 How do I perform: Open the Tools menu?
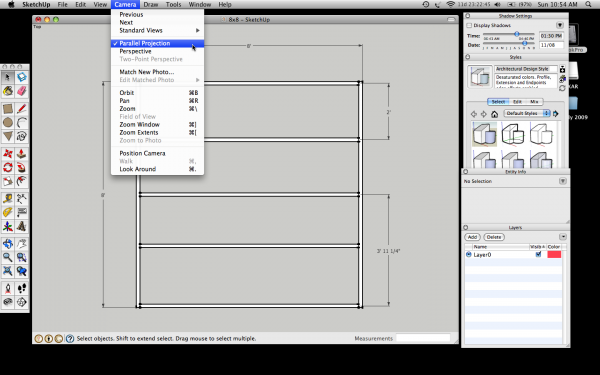[x=173, y=5]
